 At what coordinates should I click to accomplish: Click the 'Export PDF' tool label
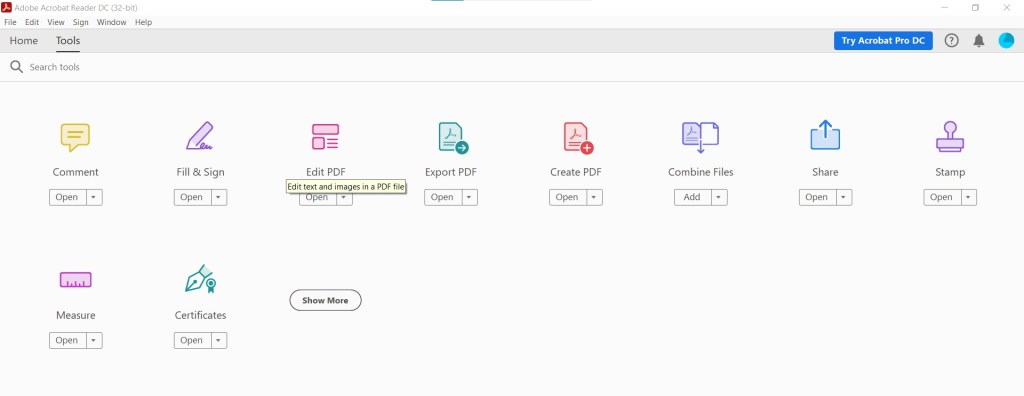click(x=451, y=173)
